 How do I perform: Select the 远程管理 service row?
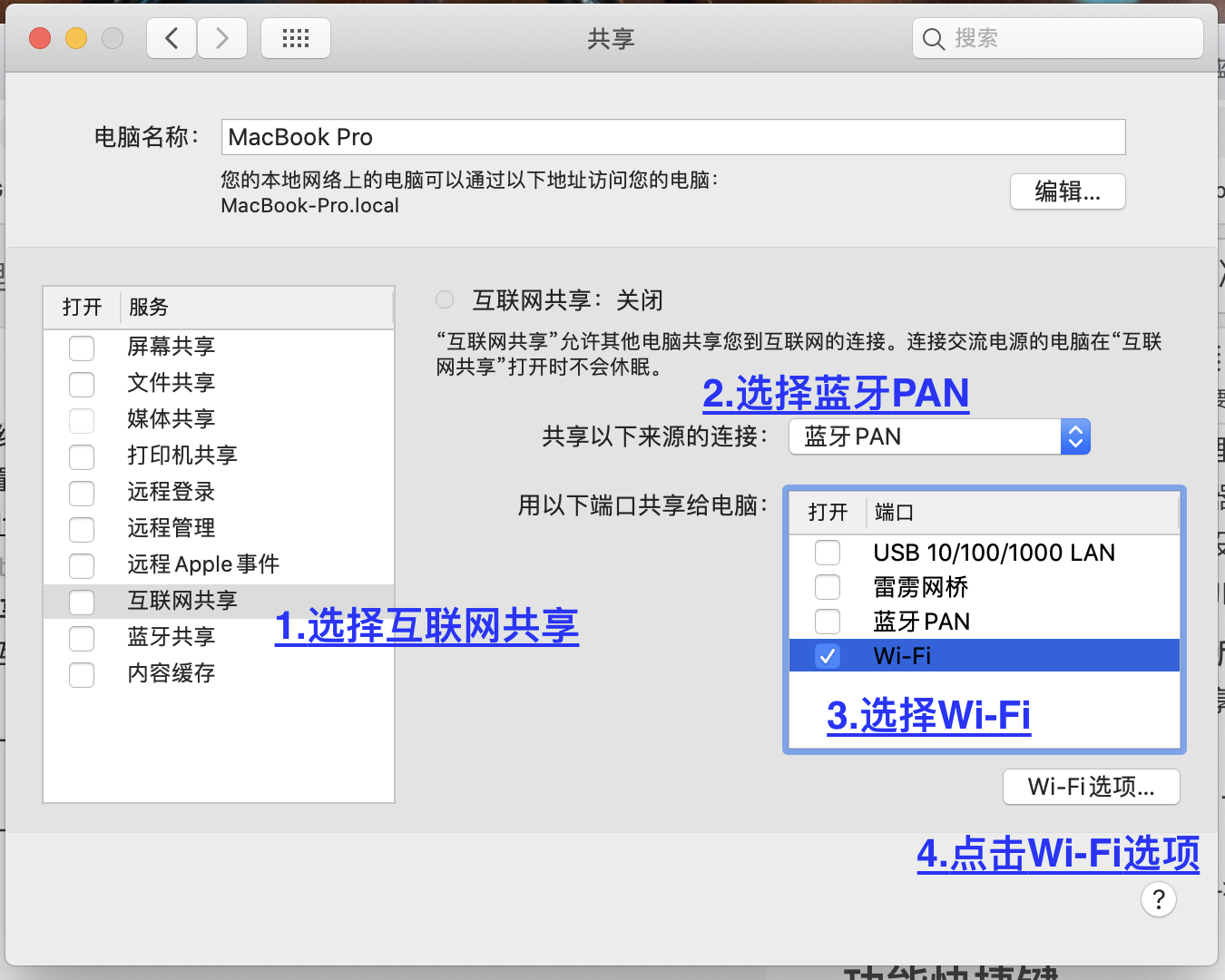pyautogui.click(x=219, y=528)
